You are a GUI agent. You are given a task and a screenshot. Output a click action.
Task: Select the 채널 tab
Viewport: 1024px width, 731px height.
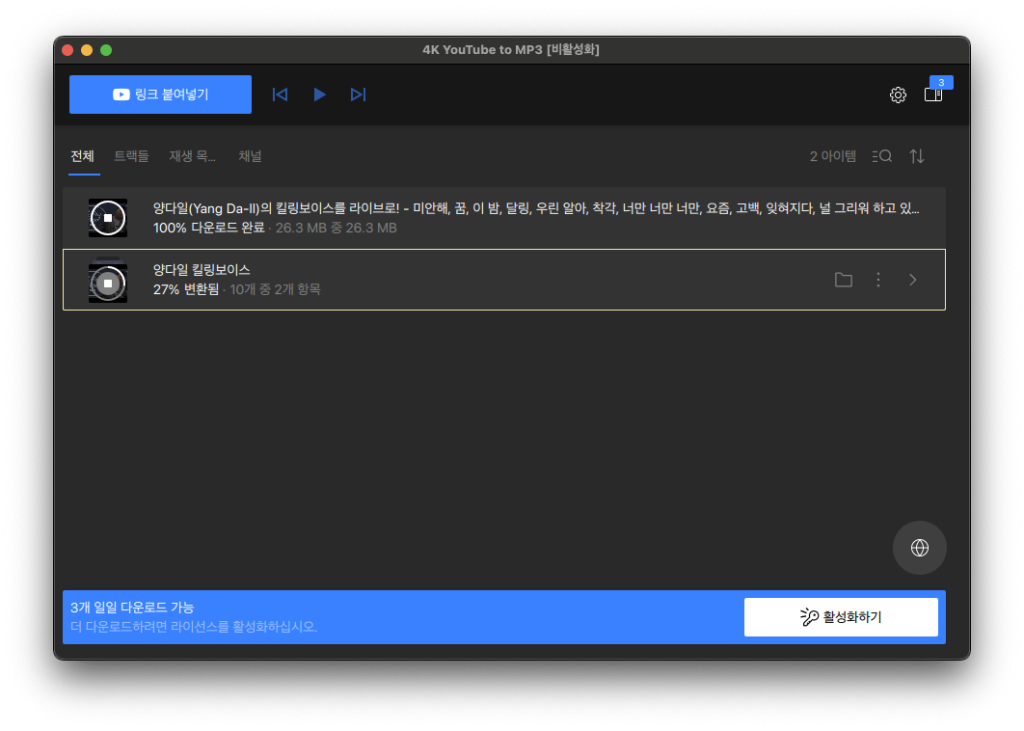[250, 157]
